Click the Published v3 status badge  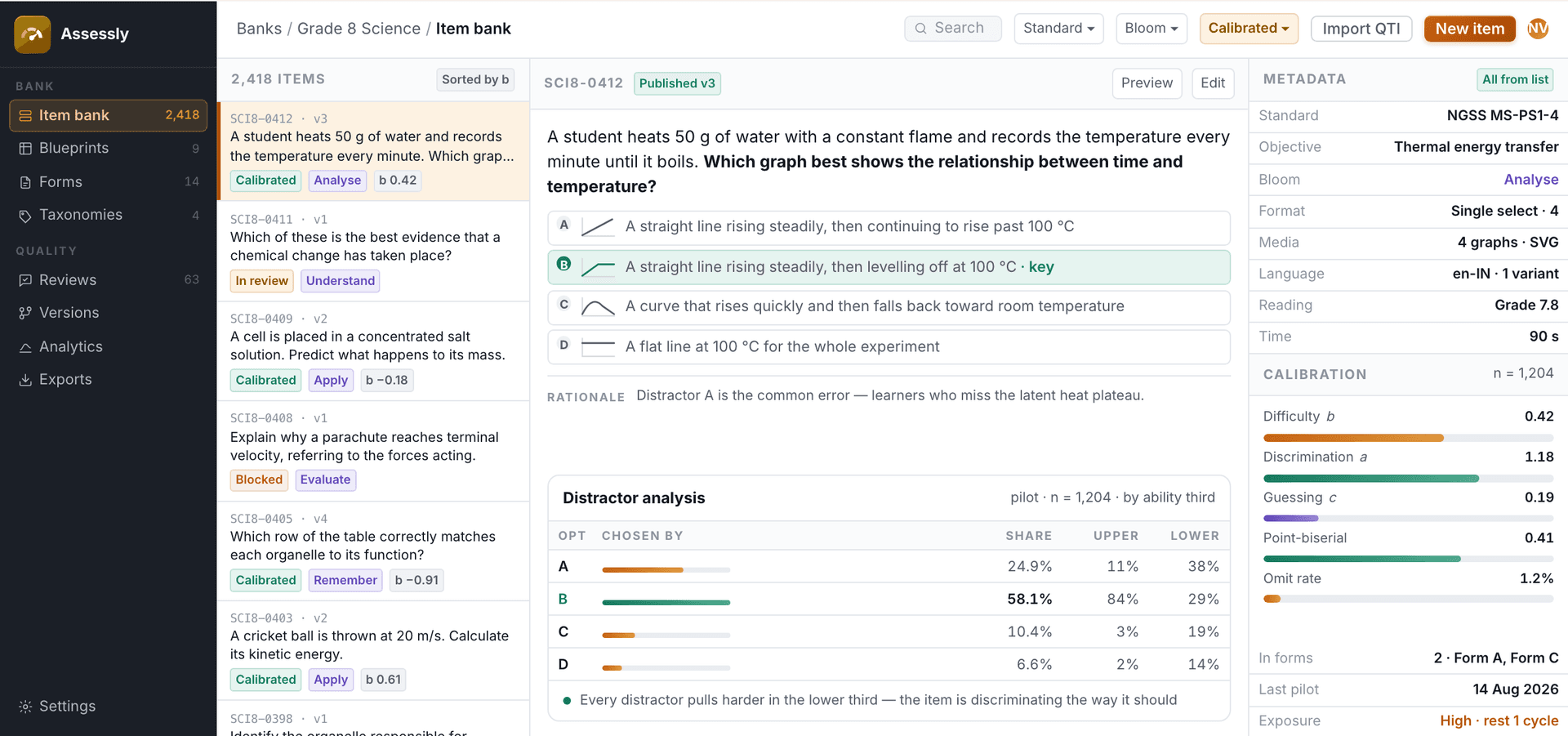coord(677,84)
